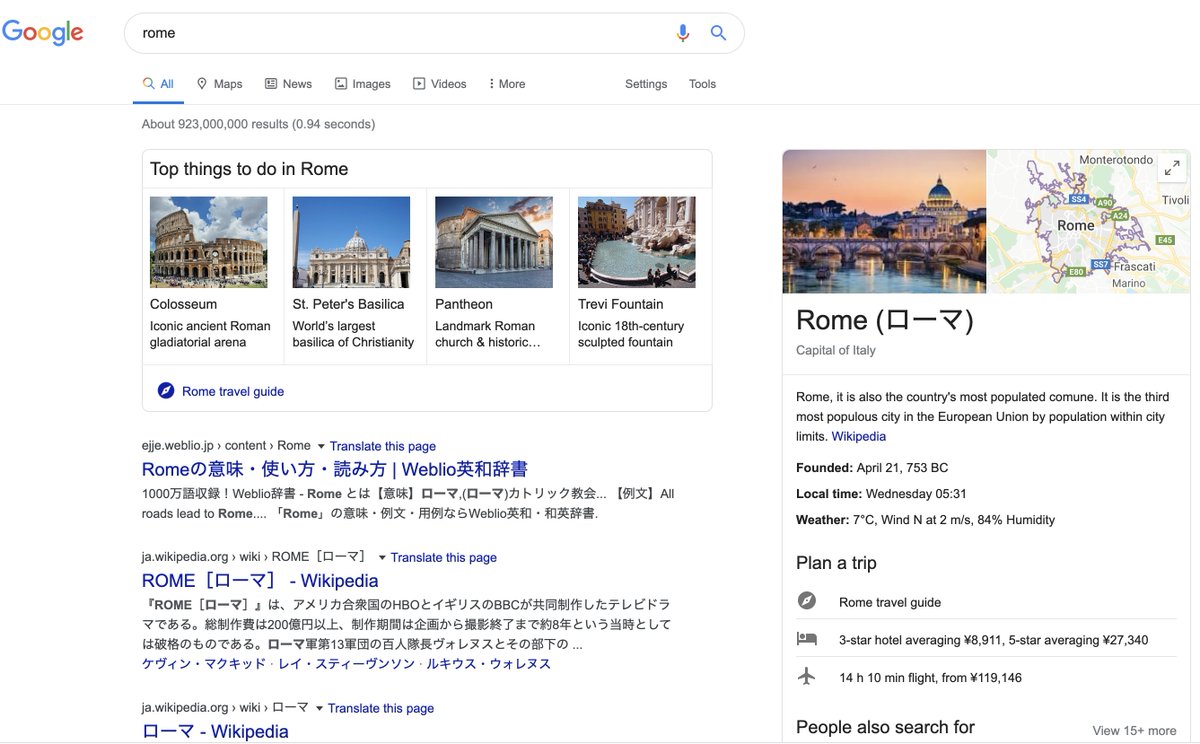Screen dimensions: 1200x744
Task: Expand the Rome map fullscreen icon
Action: 1171,169
